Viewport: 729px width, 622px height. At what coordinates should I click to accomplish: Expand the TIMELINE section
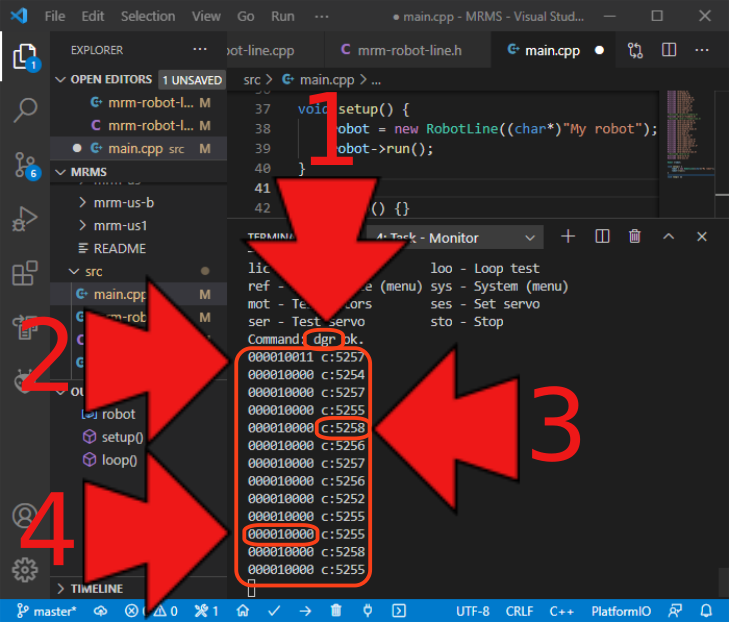pyautogui.click(x=62, y=589)
